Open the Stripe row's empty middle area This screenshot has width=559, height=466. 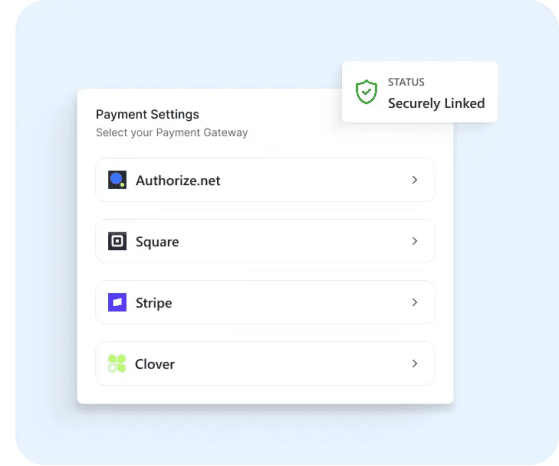coord(291,302)
